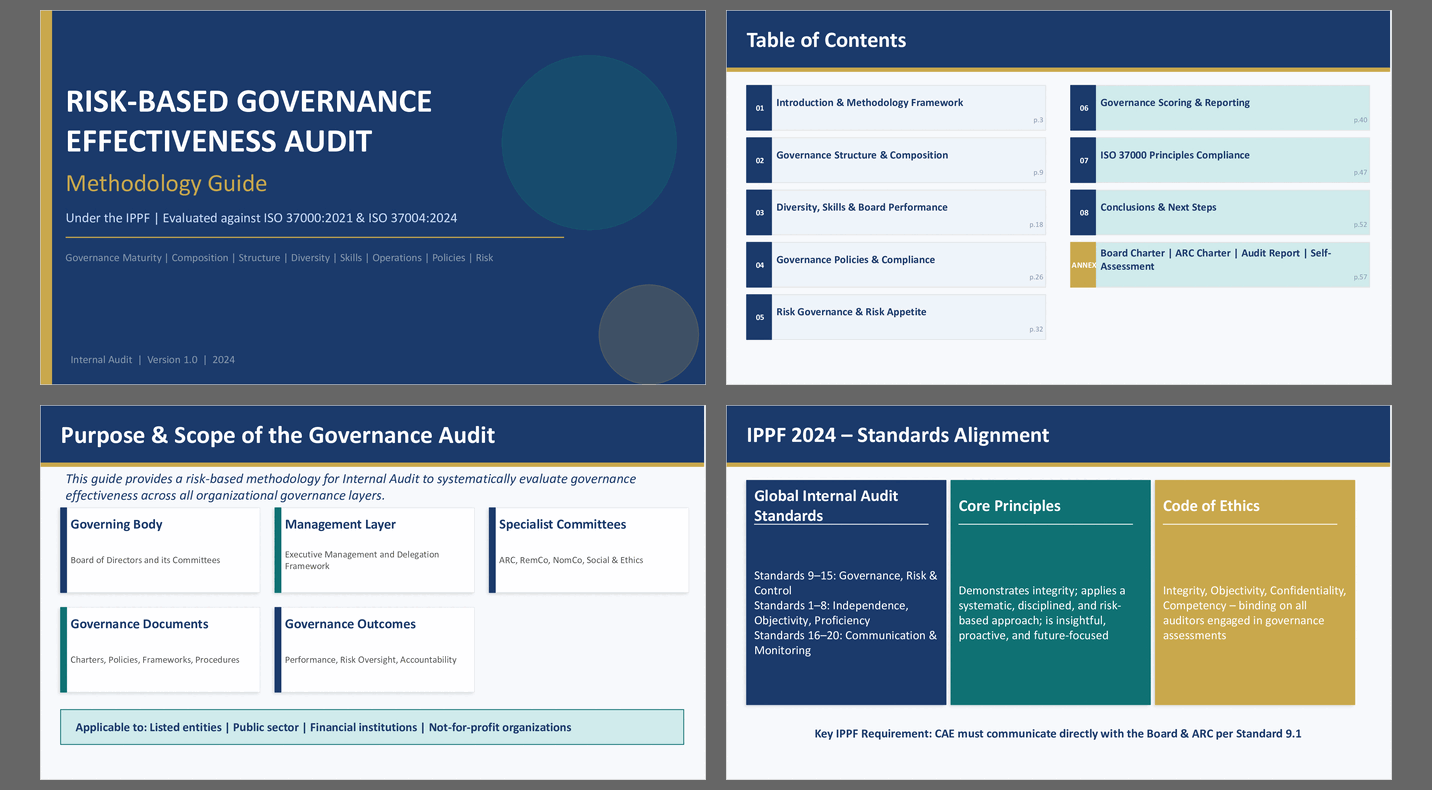Open the Table of Contents slide
Viewport: 1432px width, 790px height.
(x=1058, y=197)
